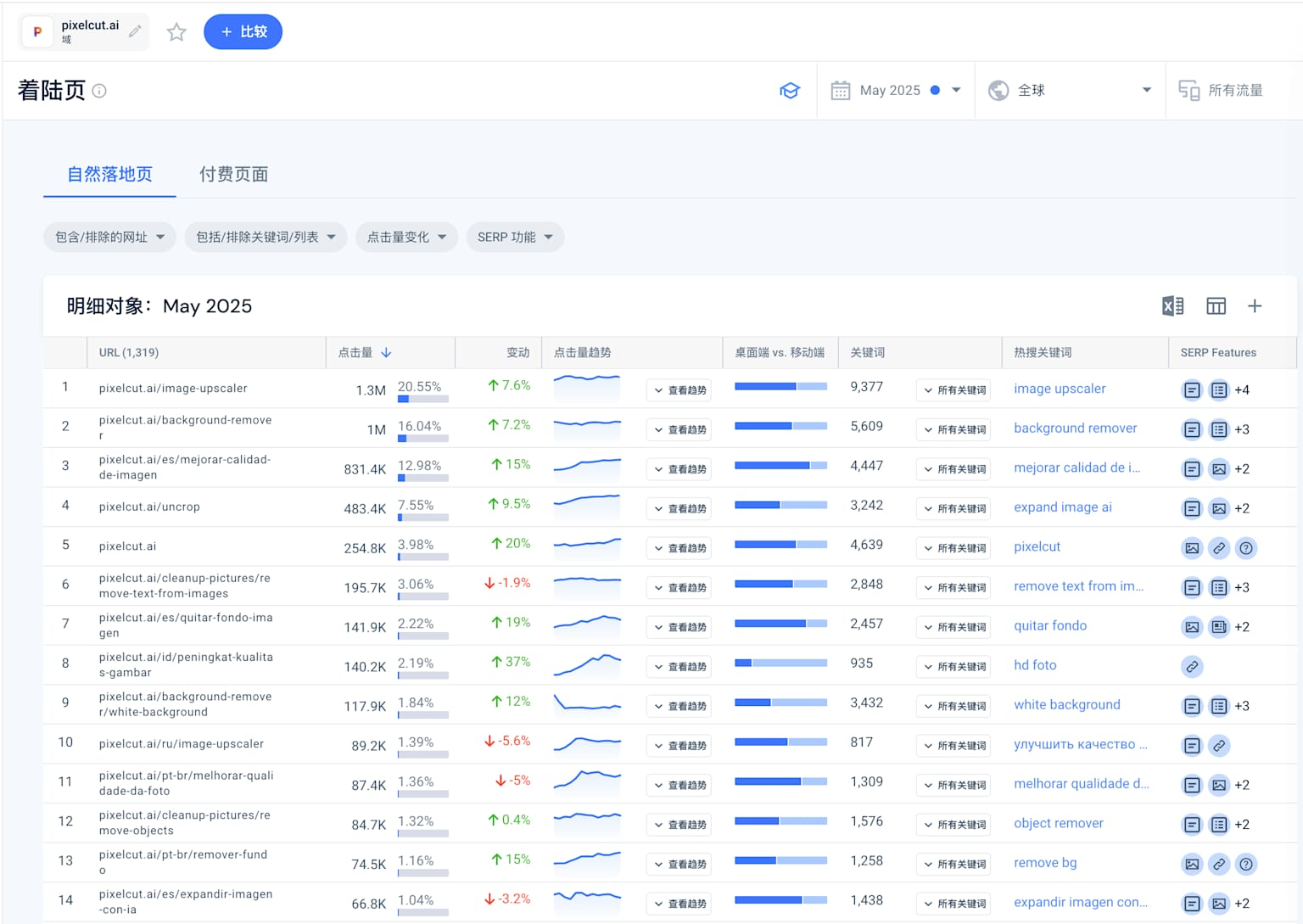
Task: Open the column settings table icon
Action: coord(1216,306)
